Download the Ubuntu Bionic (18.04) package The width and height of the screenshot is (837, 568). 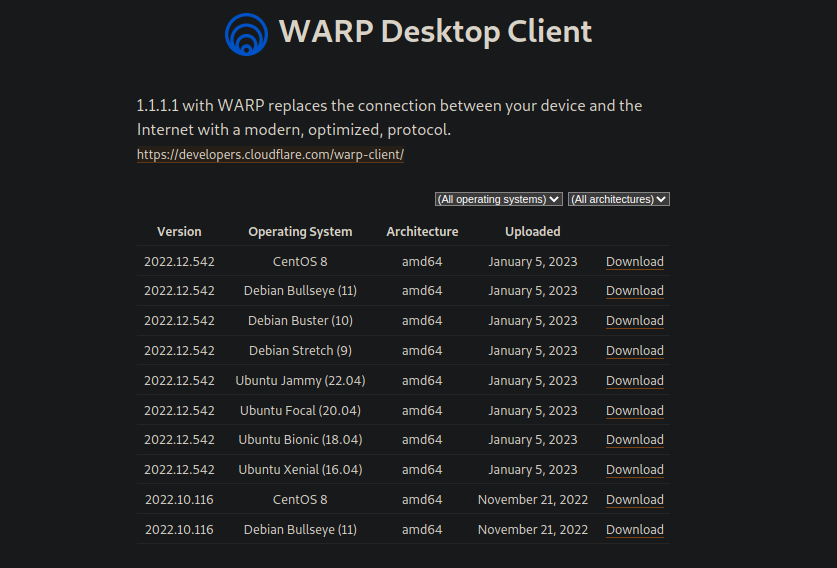(635, 439)
